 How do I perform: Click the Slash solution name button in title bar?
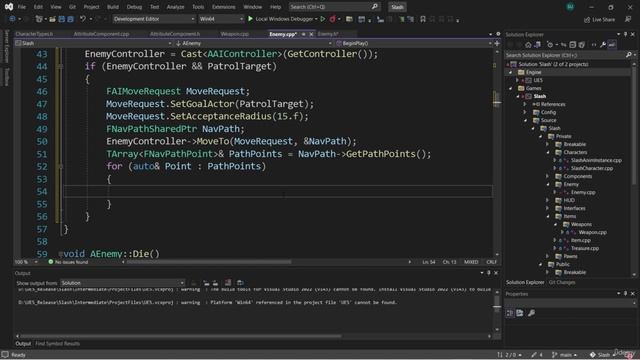(x=397, y=7)
